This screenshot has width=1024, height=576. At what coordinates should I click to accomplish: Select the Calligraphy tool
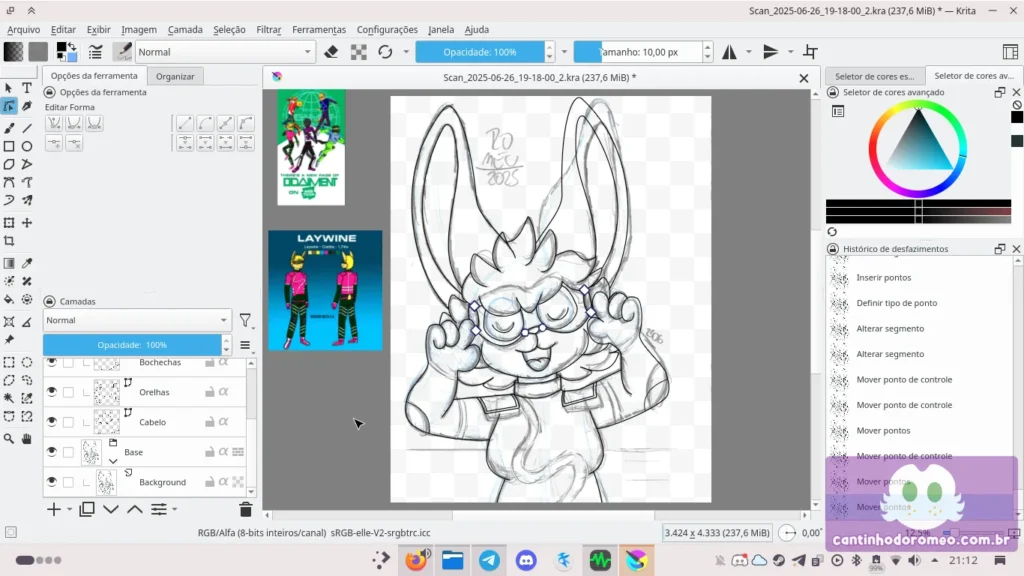pos(27,106)
